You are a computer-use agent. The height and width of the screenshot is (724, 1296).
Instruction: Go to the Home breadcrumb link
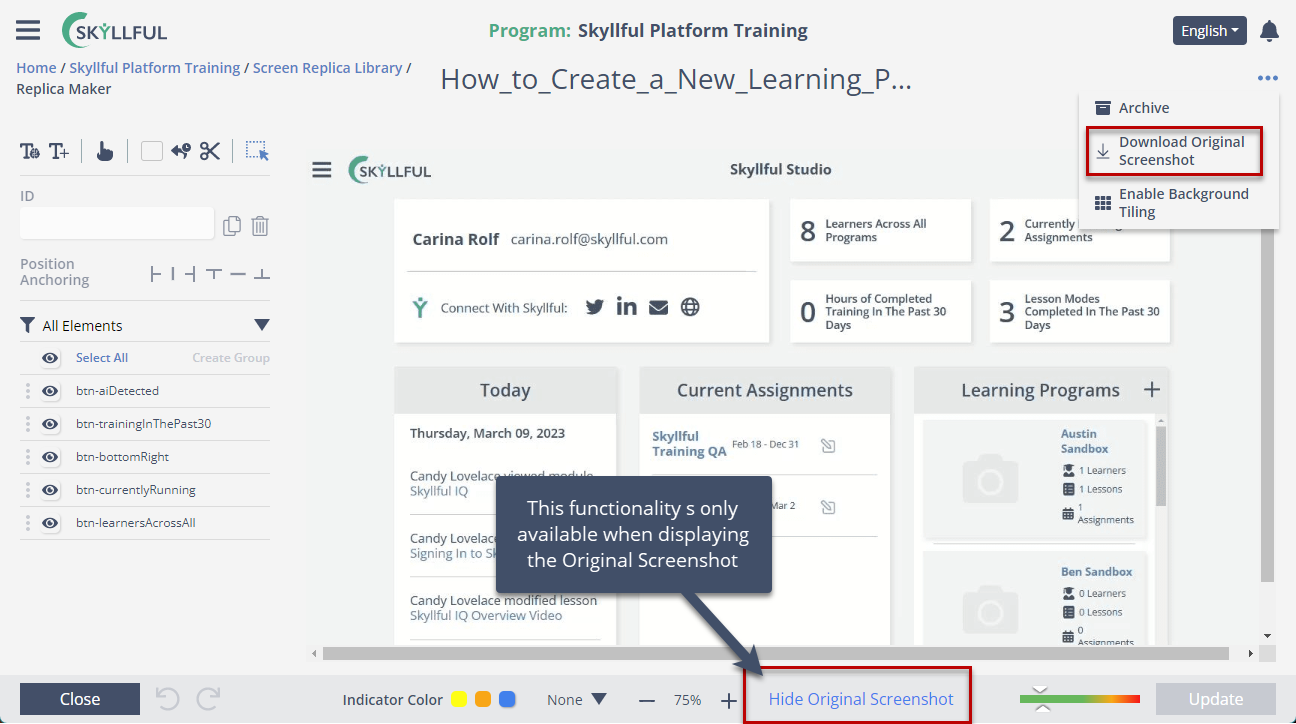click(x=36, y=68)
